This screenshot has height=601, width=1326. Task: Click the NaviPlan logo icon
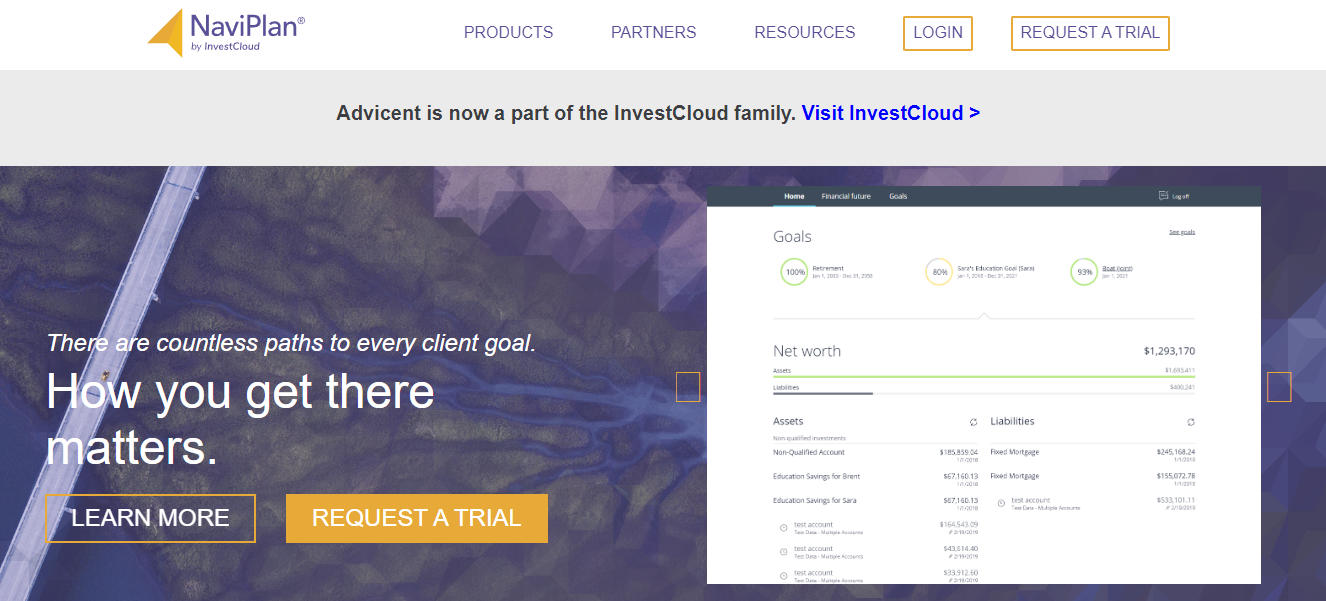pos(166,32)
